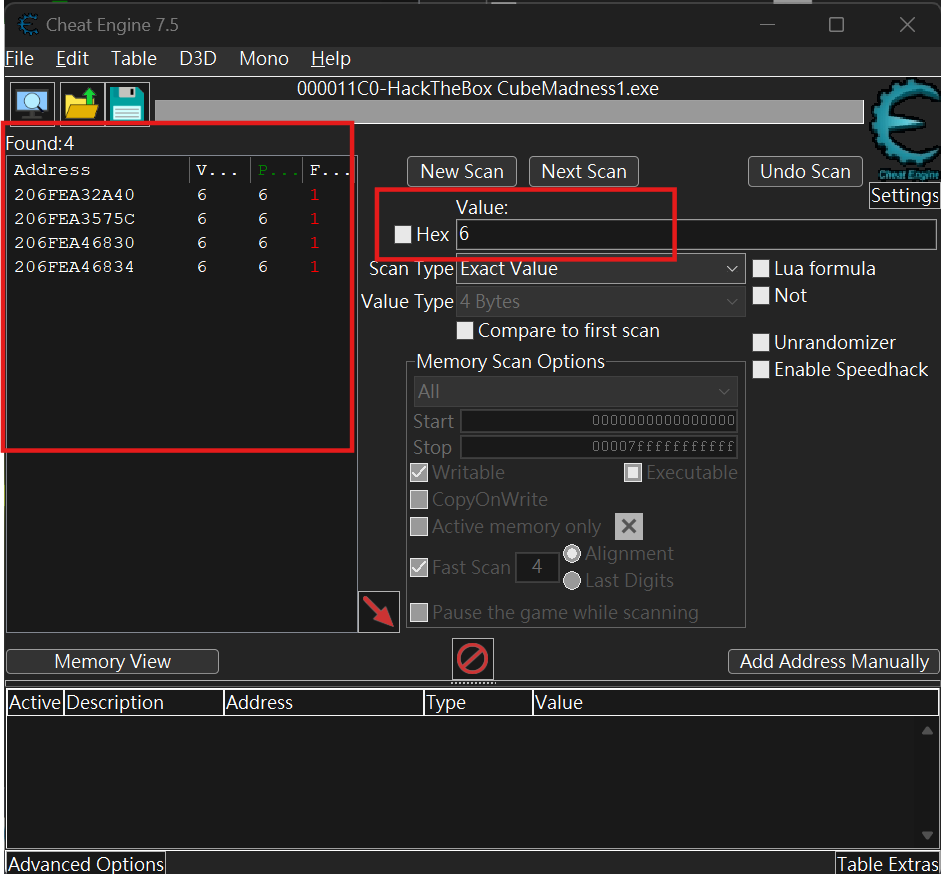
Task: Select address 206FEA46830 in results
Action: [181, 243]
